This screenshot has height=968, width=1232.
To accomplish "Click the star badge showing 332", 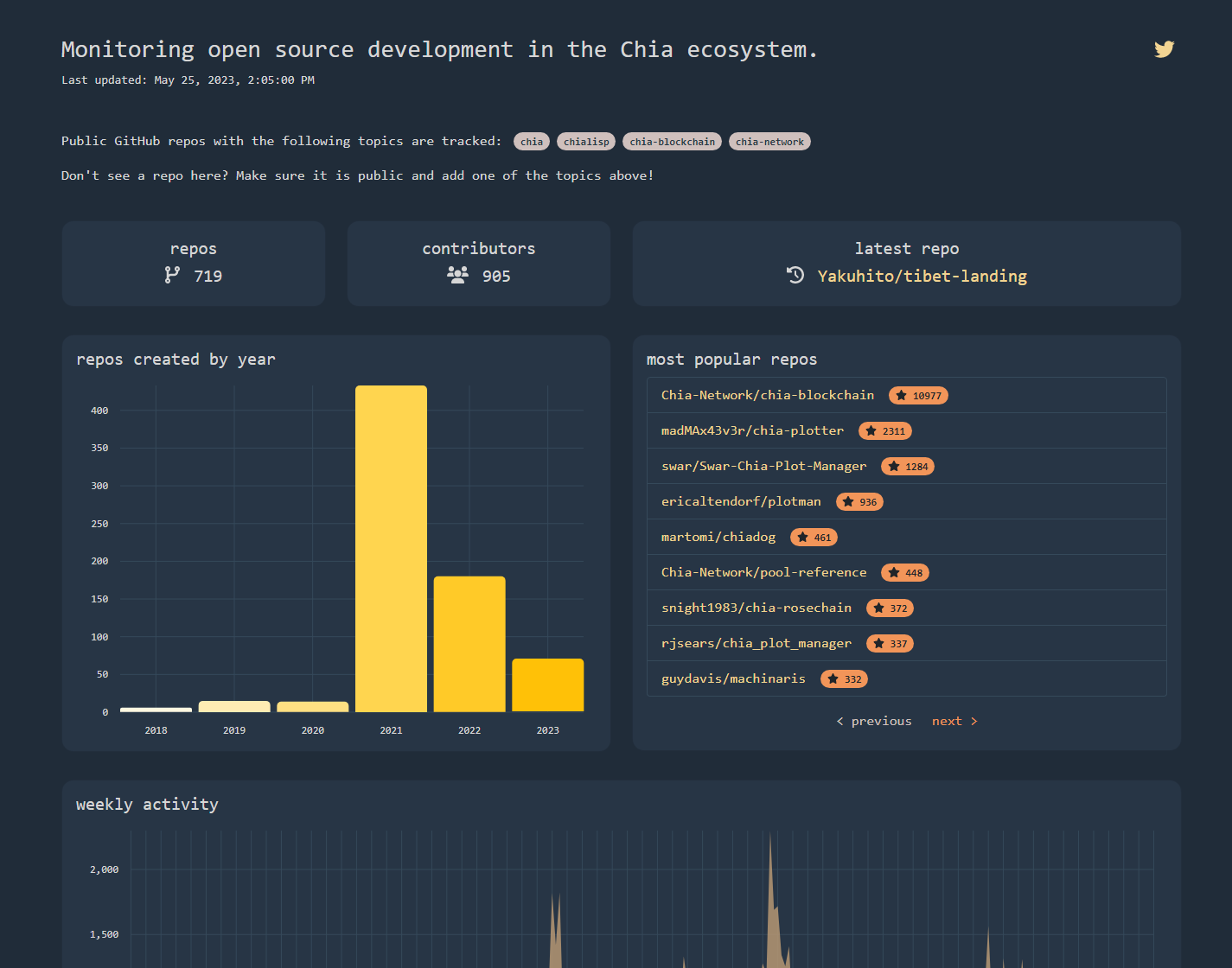I will point(844,679).
